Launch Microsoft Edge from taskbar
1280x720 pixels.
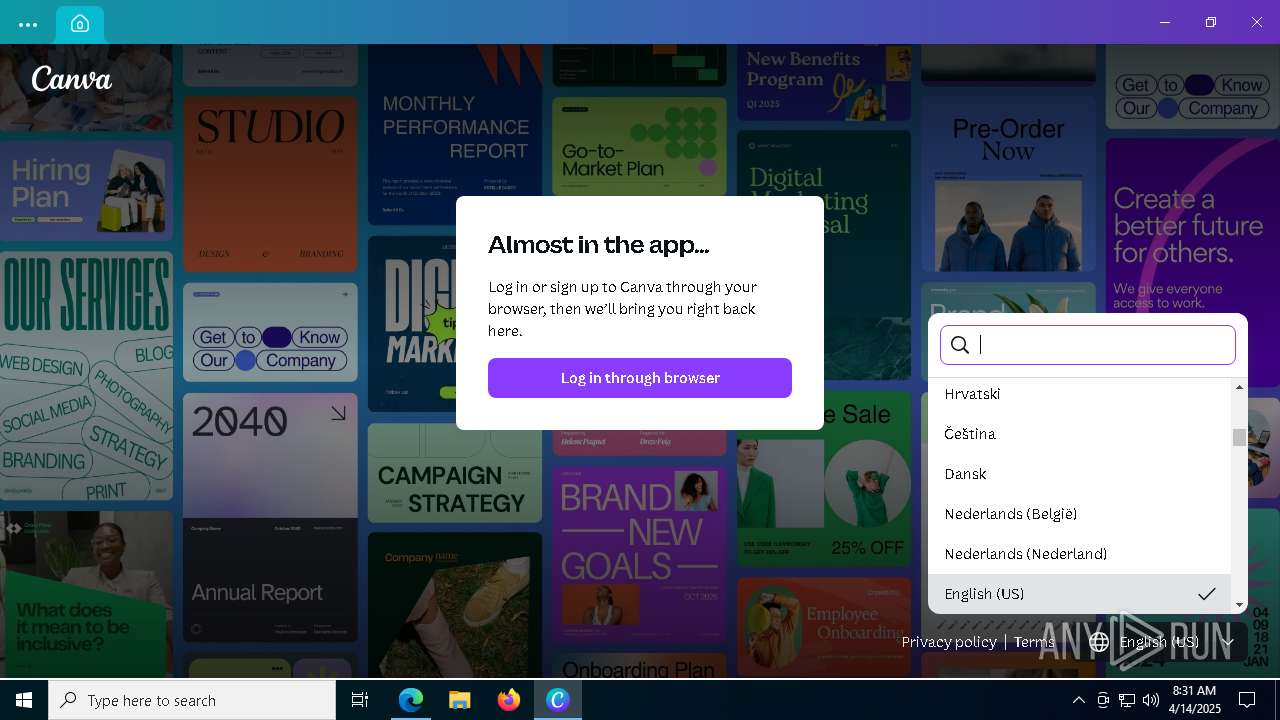411,700
